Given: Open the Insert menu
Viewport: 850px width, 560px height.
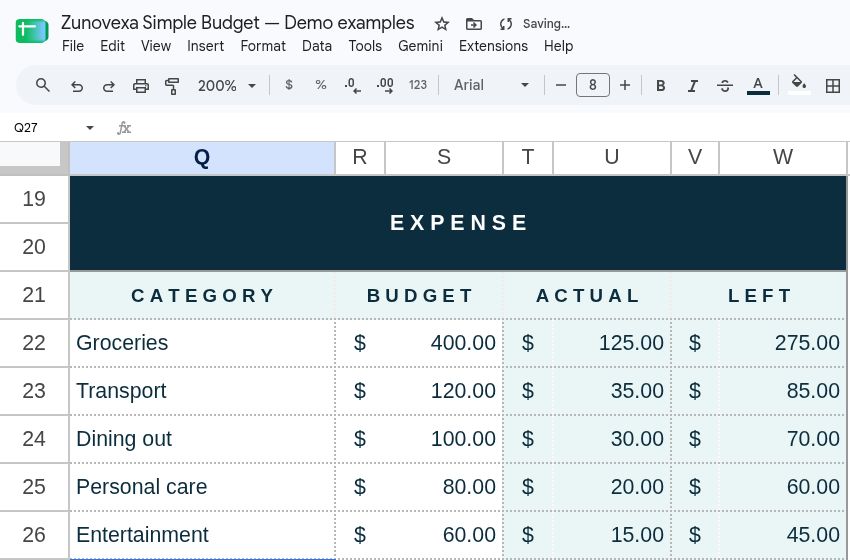Looking at the screenshot, I should 205,46.
